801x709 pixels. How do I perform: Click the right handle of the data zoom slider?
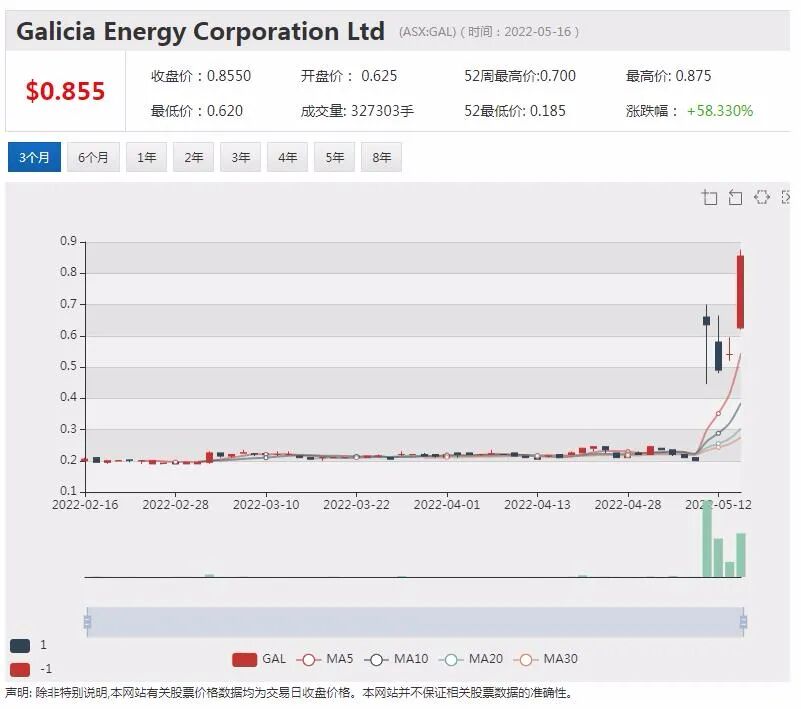[743, 622]
